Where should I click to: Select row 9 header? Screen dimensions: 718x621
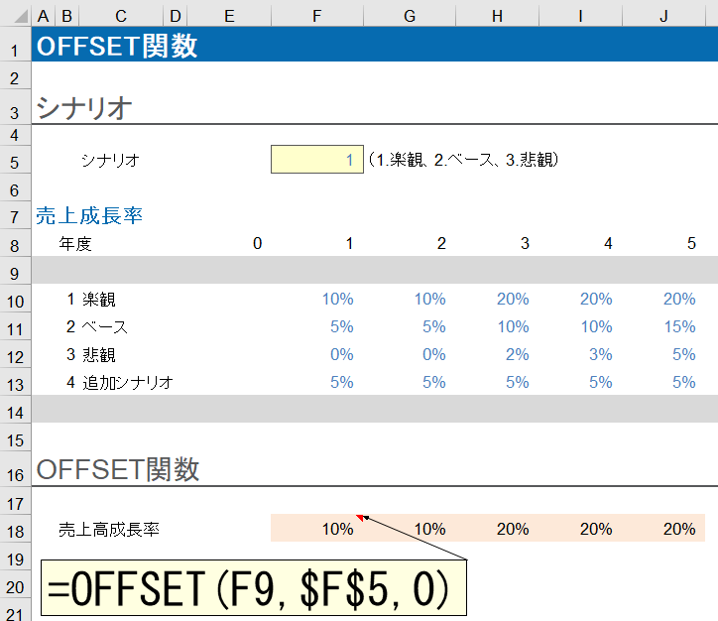15,271
